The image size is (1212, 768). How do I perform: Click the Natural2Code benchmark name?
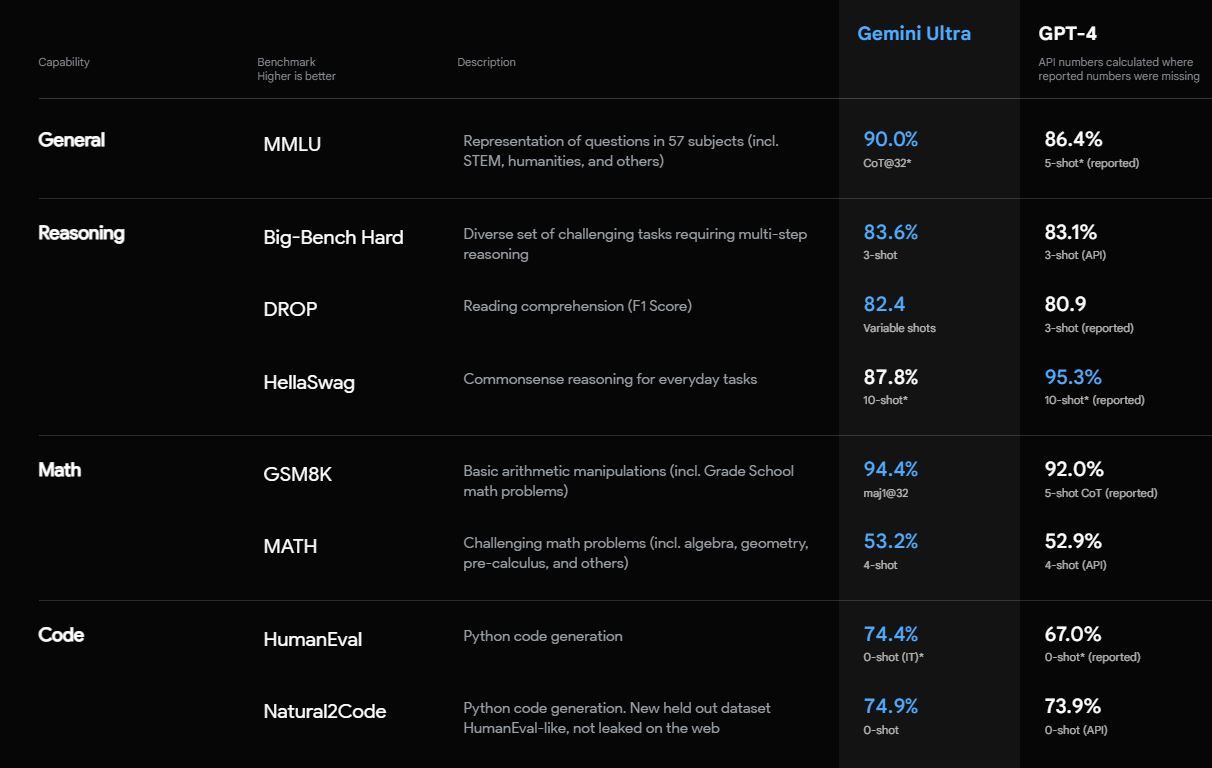[325, 711]
